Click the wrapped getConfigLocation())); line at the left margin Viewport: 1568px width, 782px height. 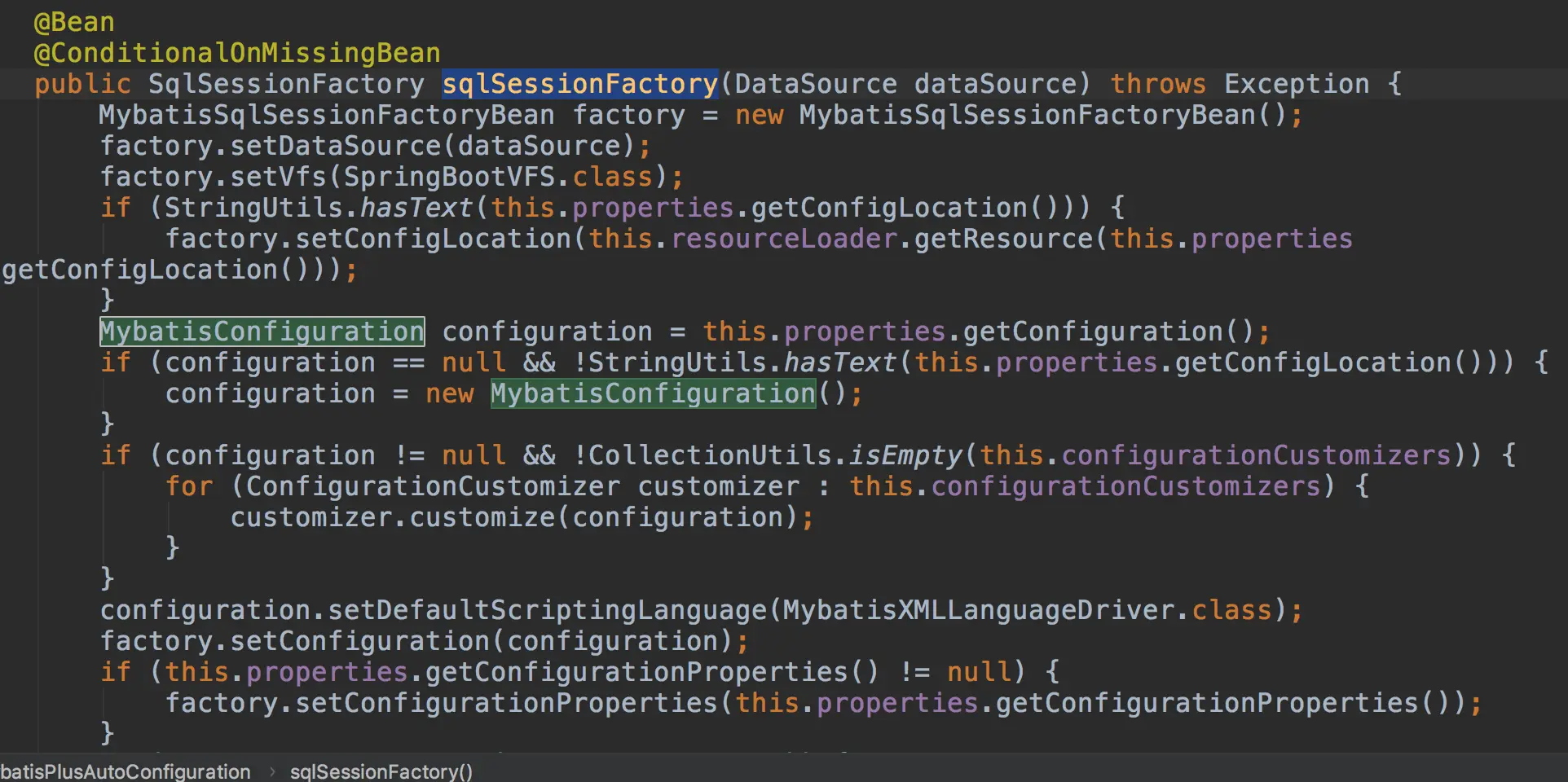179,270
